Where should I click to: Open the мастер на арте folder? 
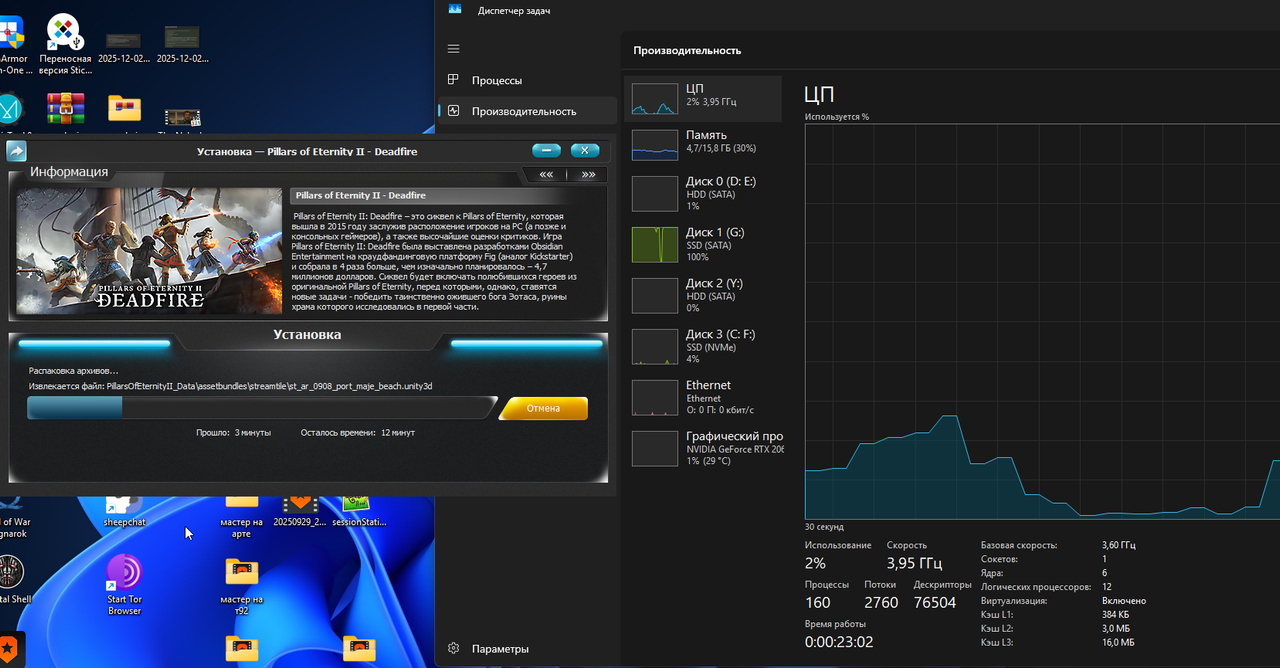[x=242, y=517]
